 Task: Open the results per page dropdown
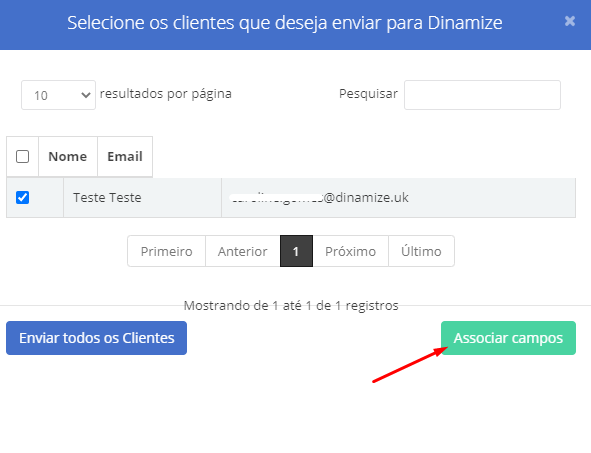point(58,95)
